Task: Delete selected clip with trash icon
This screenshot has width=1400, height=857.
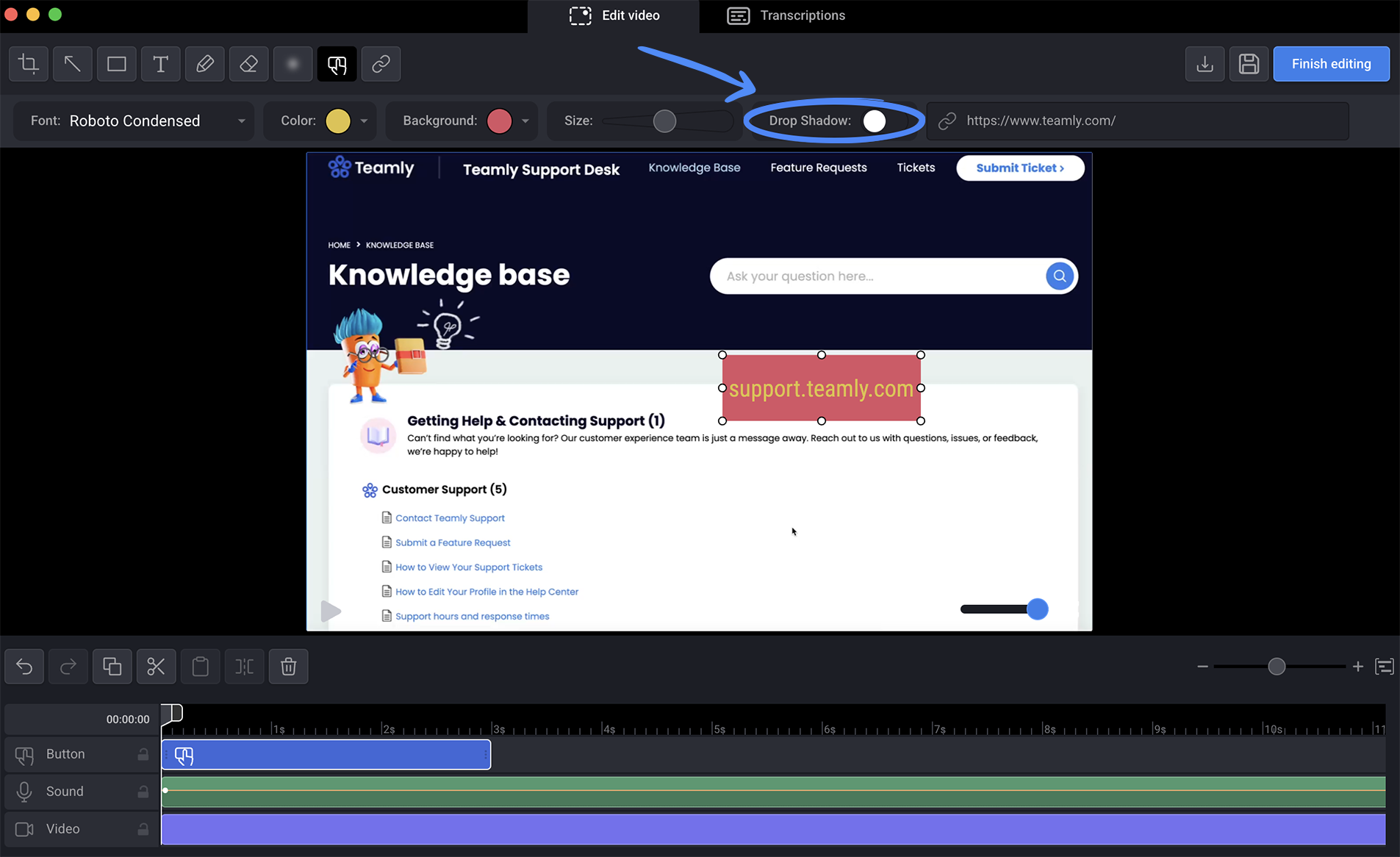Action: pyautogui.click(x=289, y=667)
